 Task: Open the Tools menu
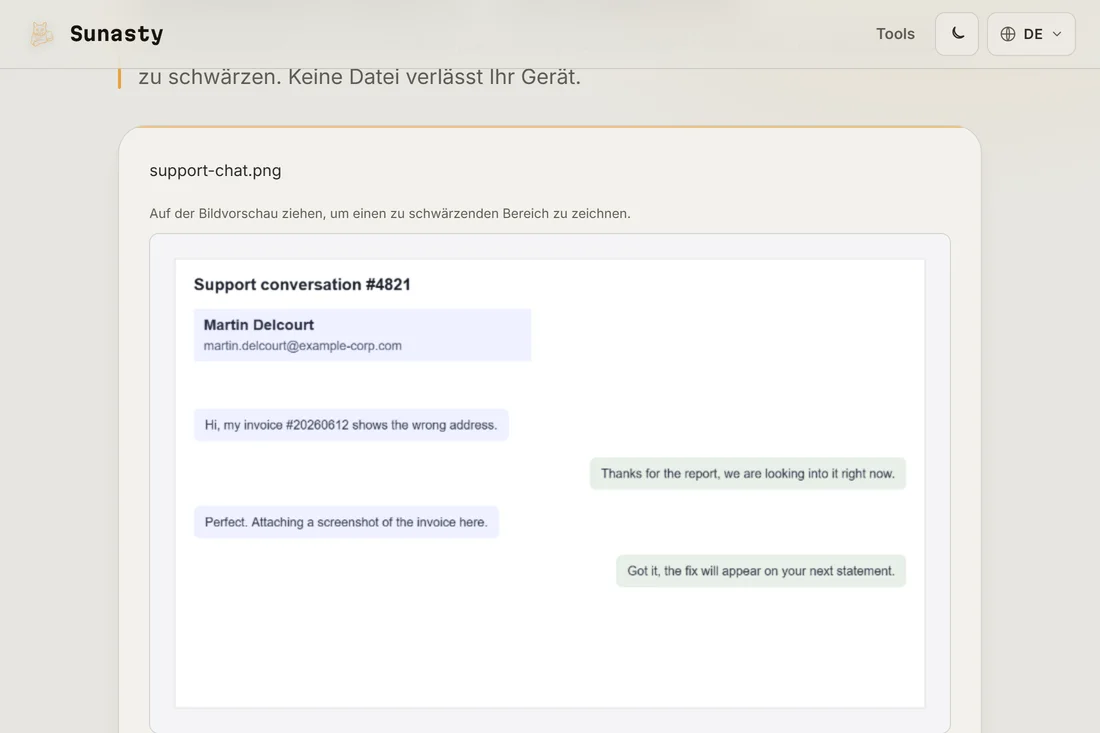(895, 34)
